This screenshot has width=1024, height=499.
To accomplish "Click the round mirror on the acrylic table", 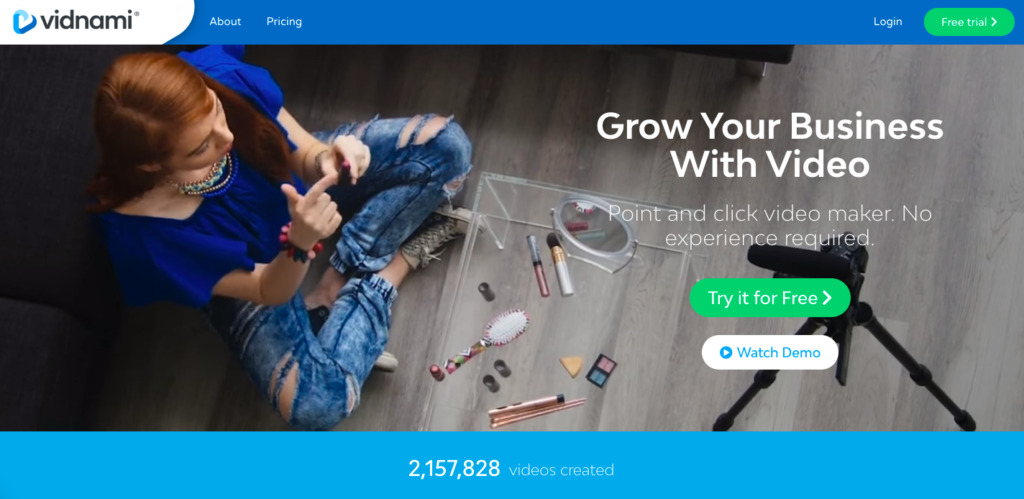I will pyautogui.click(x=593, y=232).
